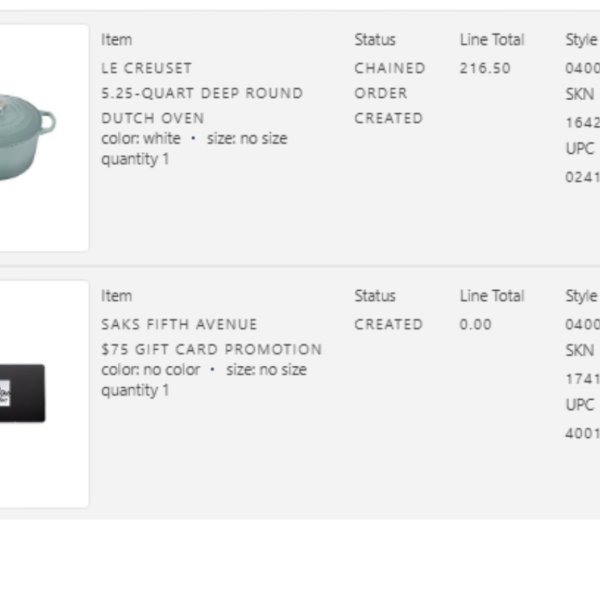Click the quantity 1 text under gift card
The height and width of the screenshot is (600, 600).
135,390
